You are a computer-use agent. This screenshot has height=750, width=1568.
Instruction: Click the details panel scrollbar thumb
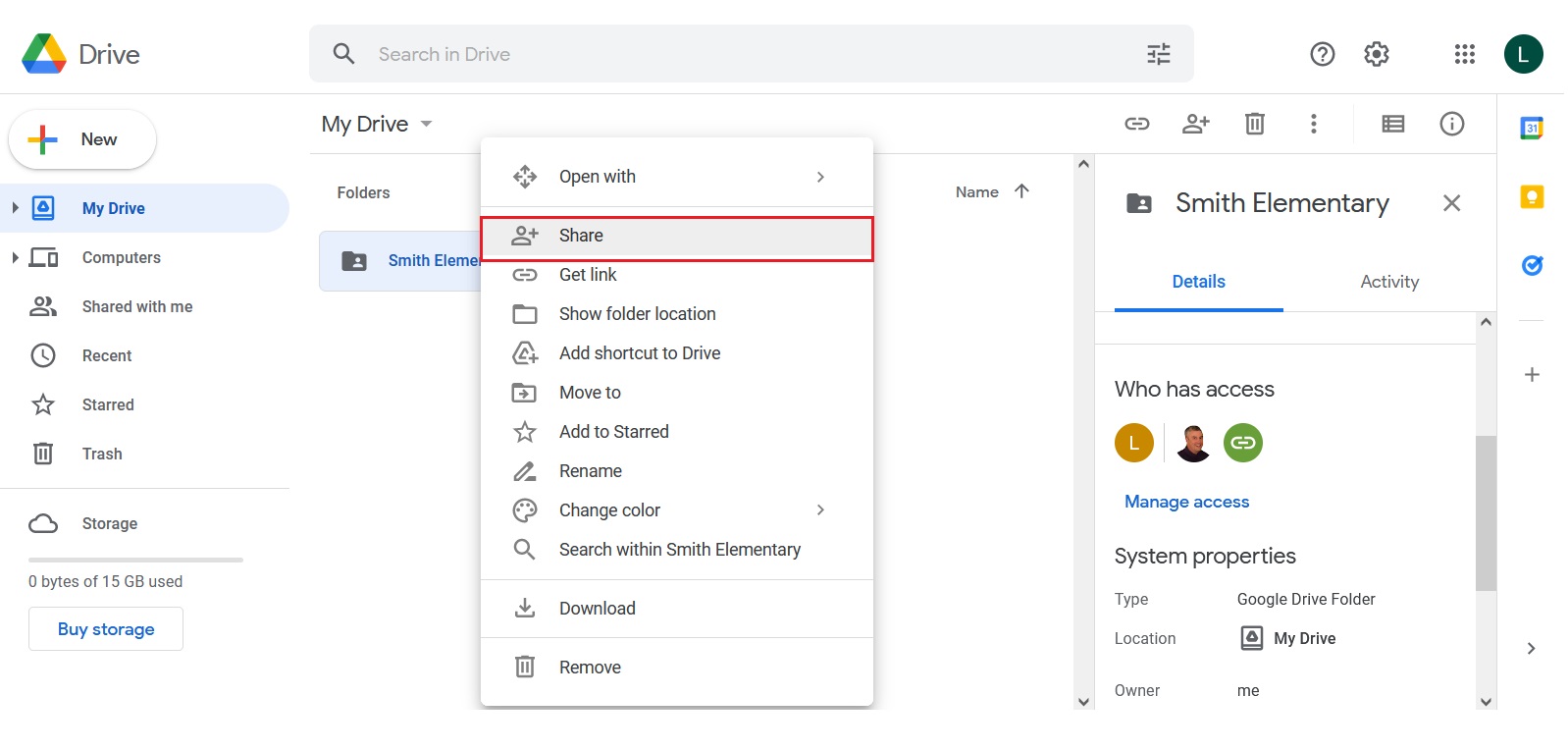coord(1486,513)
